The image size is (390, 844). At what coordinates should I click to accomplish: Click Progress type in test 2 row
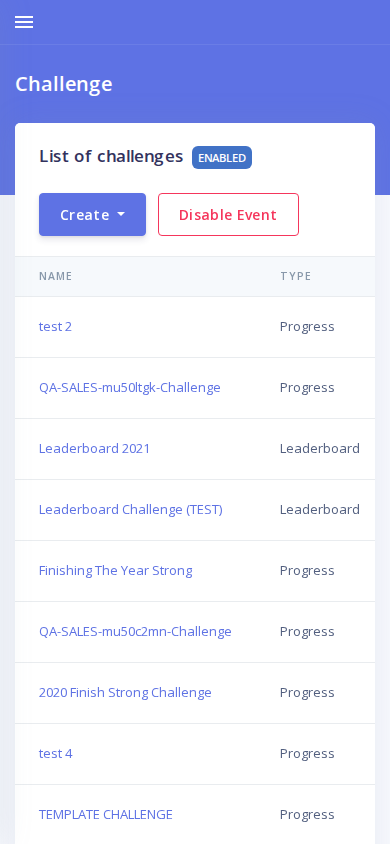tap(307, 327)
